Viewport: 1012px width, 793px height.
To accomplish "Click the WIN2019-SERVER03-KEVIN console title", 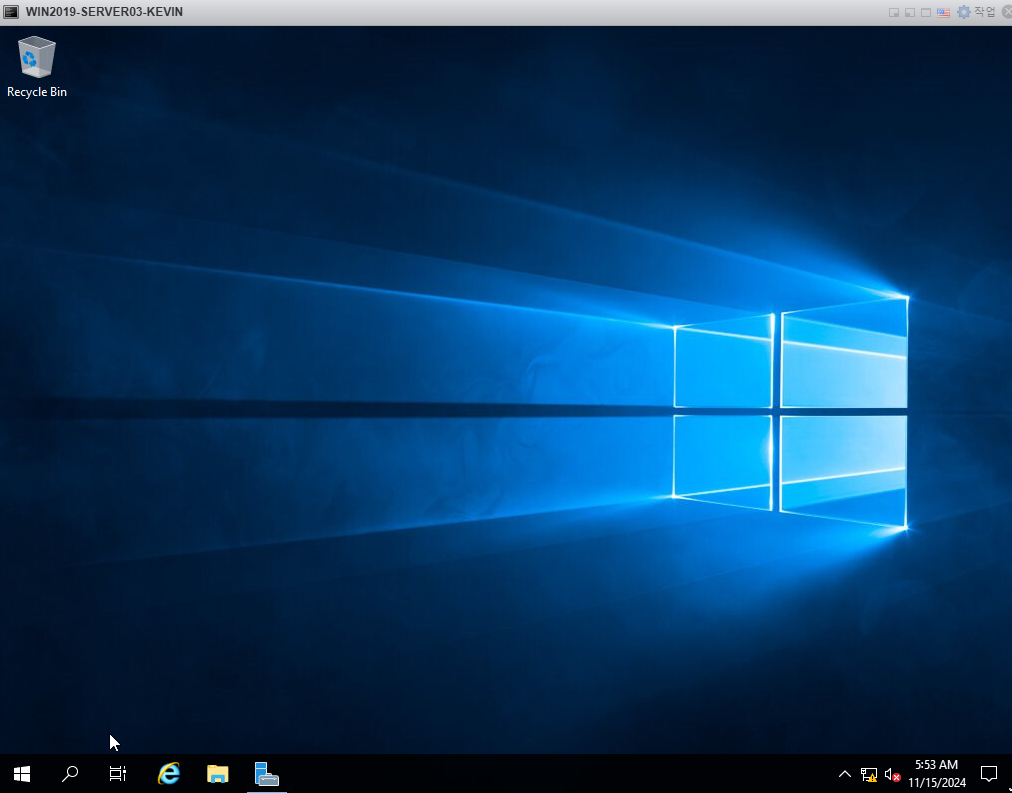I will click(x=104, y=12).
